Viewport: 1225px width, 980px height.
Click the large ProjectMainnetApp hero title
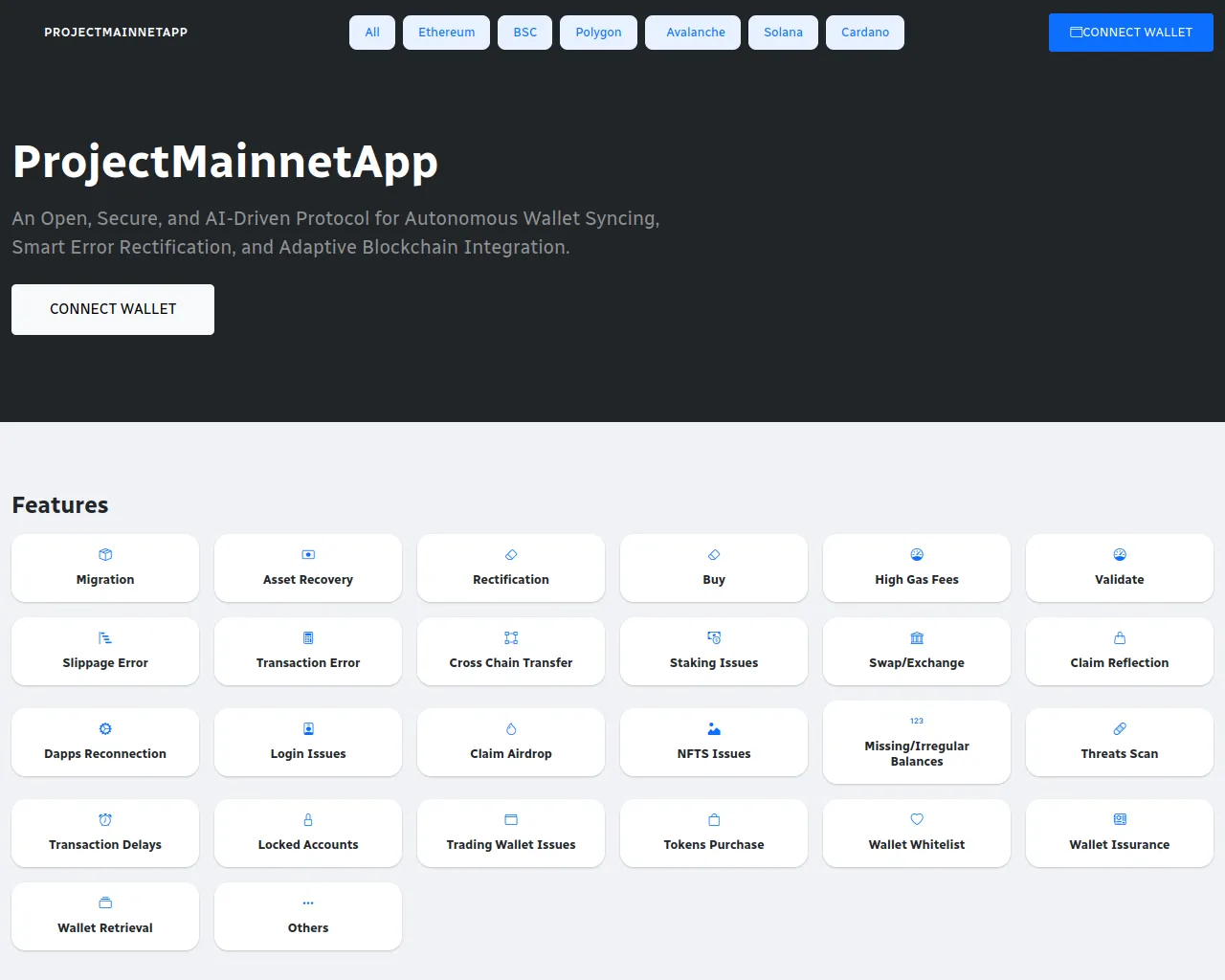tap(225, 162)
